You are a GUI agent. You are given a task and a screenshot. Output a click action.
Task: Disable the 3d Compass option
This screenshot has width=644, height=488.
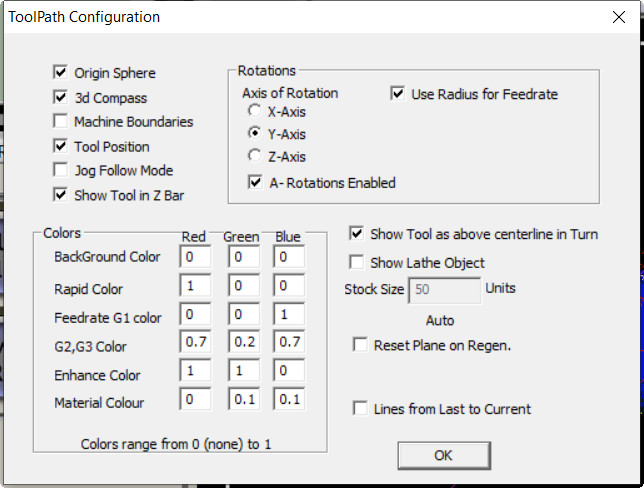[61, 98]
